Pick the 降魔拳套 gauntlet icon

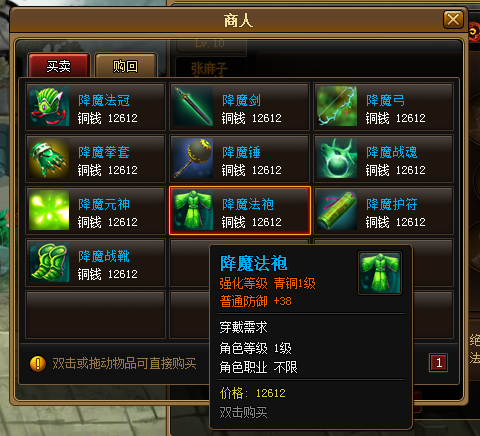49,158
